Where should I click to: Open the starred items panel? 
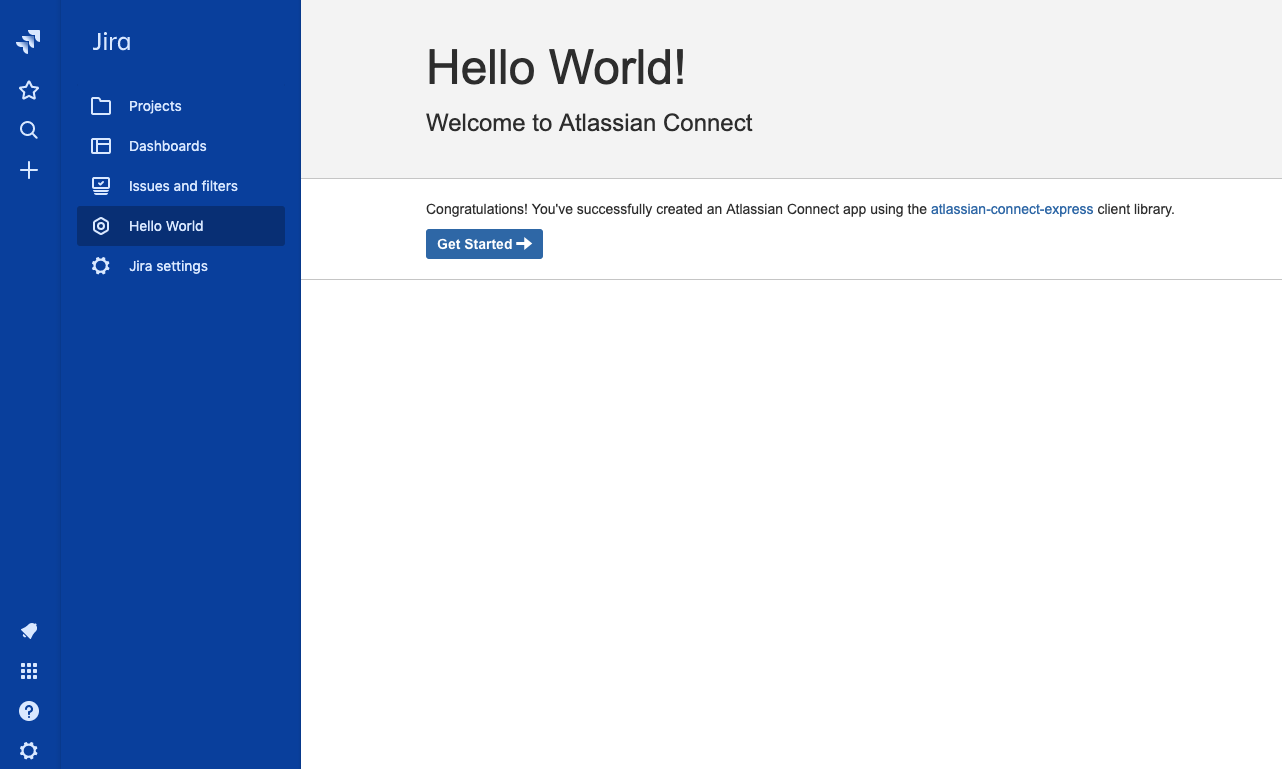(28, 90)
